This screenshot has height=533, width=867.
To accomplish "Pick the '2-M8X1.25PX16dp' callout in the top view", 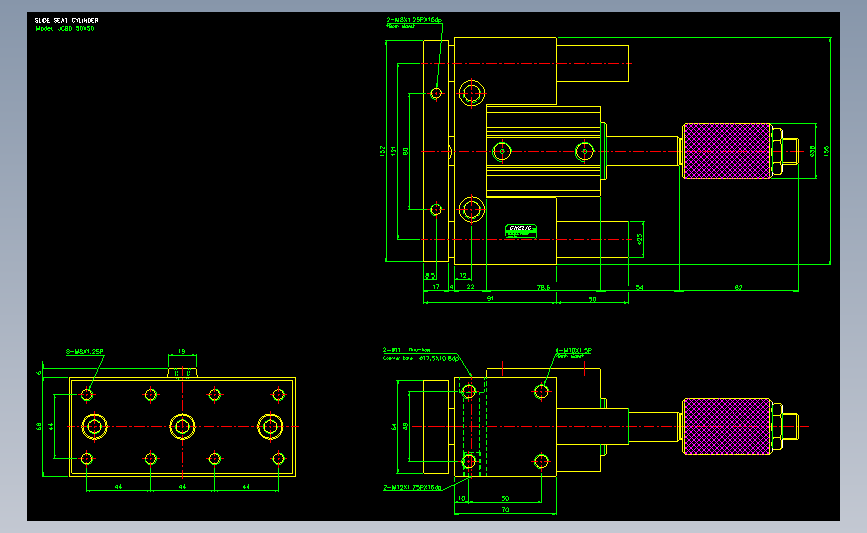I will [414, 20].
